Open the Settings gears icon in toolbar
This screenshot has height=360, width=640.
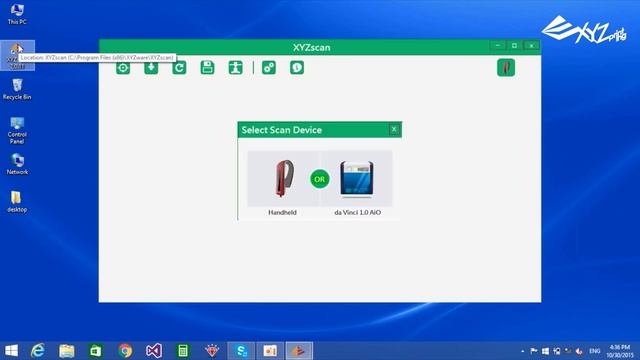(x=269, y=67)
